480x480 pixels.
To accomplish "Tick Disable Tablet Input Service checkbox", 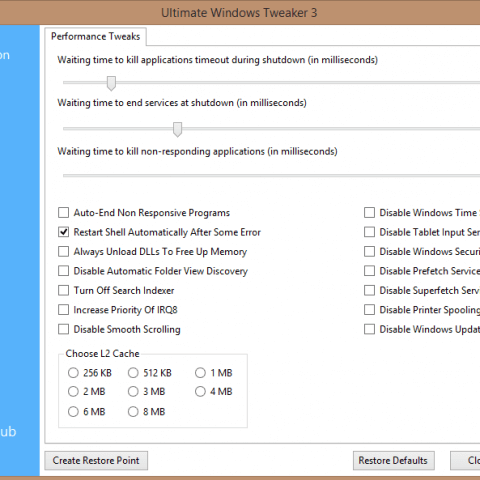I will click(x=369, y=232).
